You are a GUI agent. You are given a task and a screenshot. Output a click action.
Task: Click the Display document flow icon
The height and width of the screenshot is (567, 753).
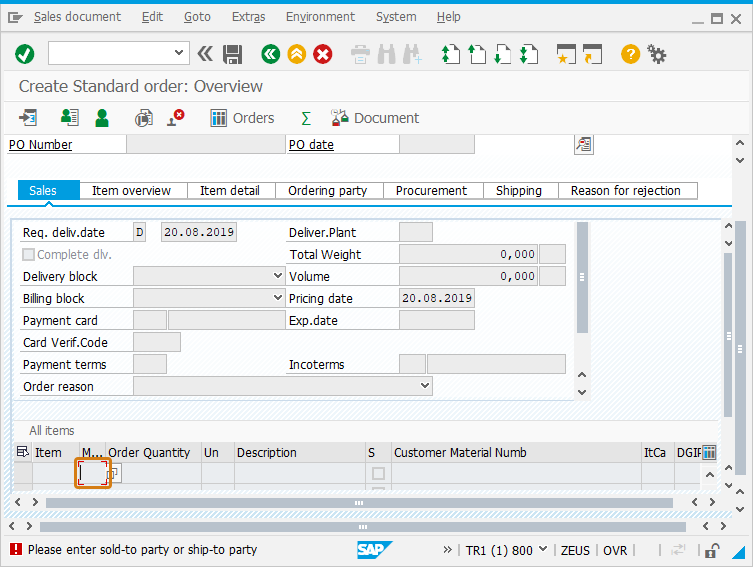28,118
